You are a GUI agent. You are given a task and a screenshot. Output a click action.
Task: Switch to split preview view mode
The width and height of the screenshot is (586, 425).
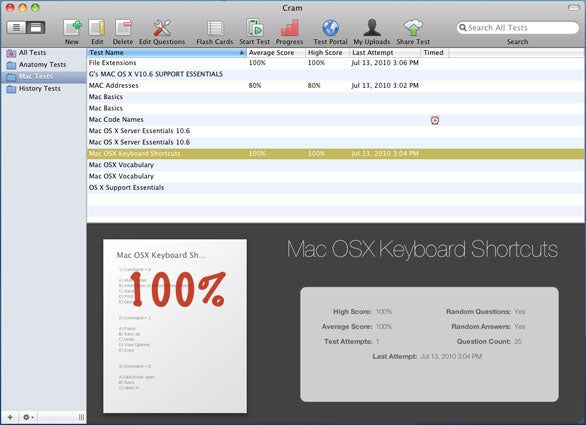point(36,27)
